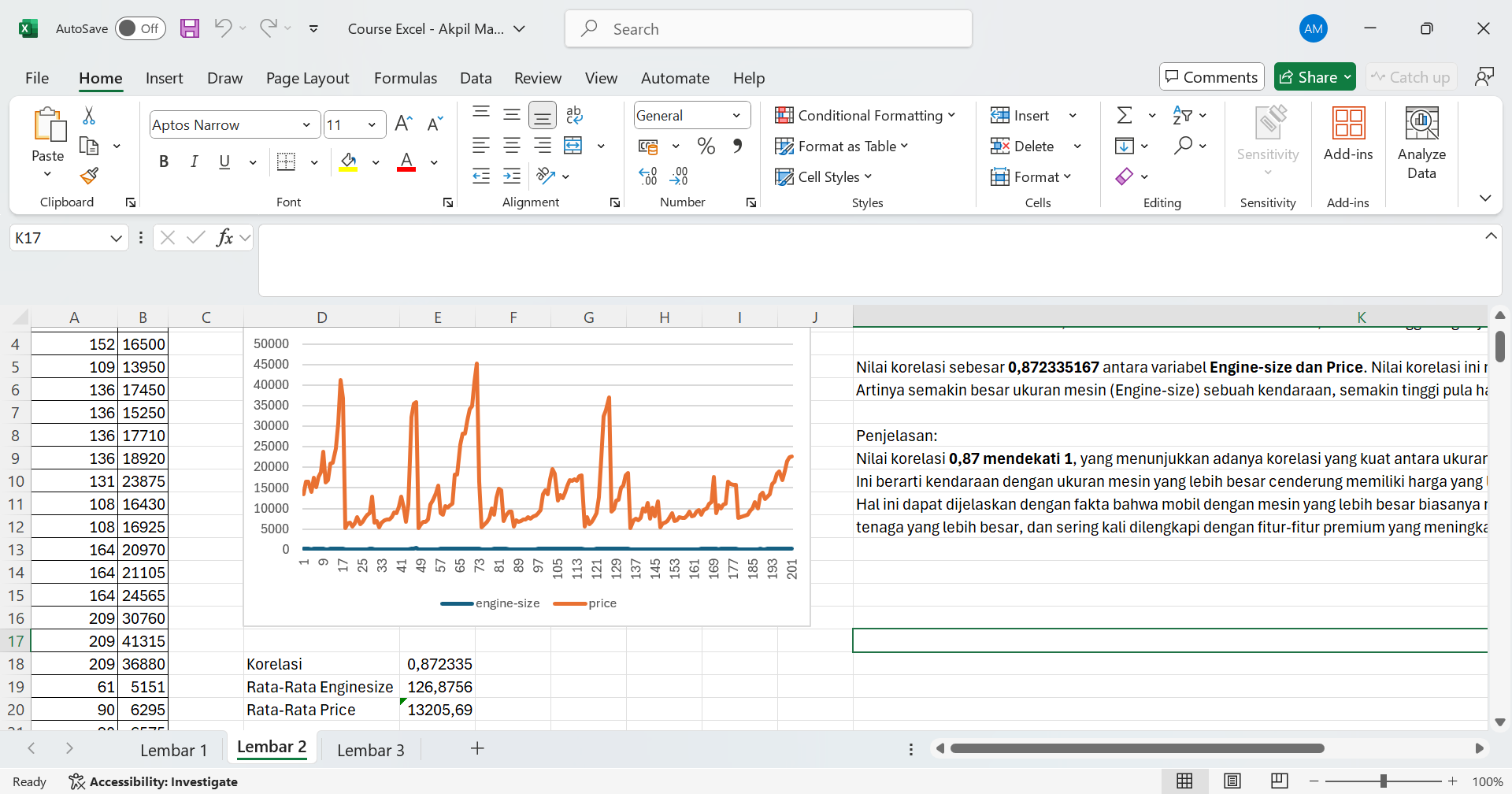Click the Find & Select magnifier icon
The width and height of the screenshot is (1512, 794).
1182,146
